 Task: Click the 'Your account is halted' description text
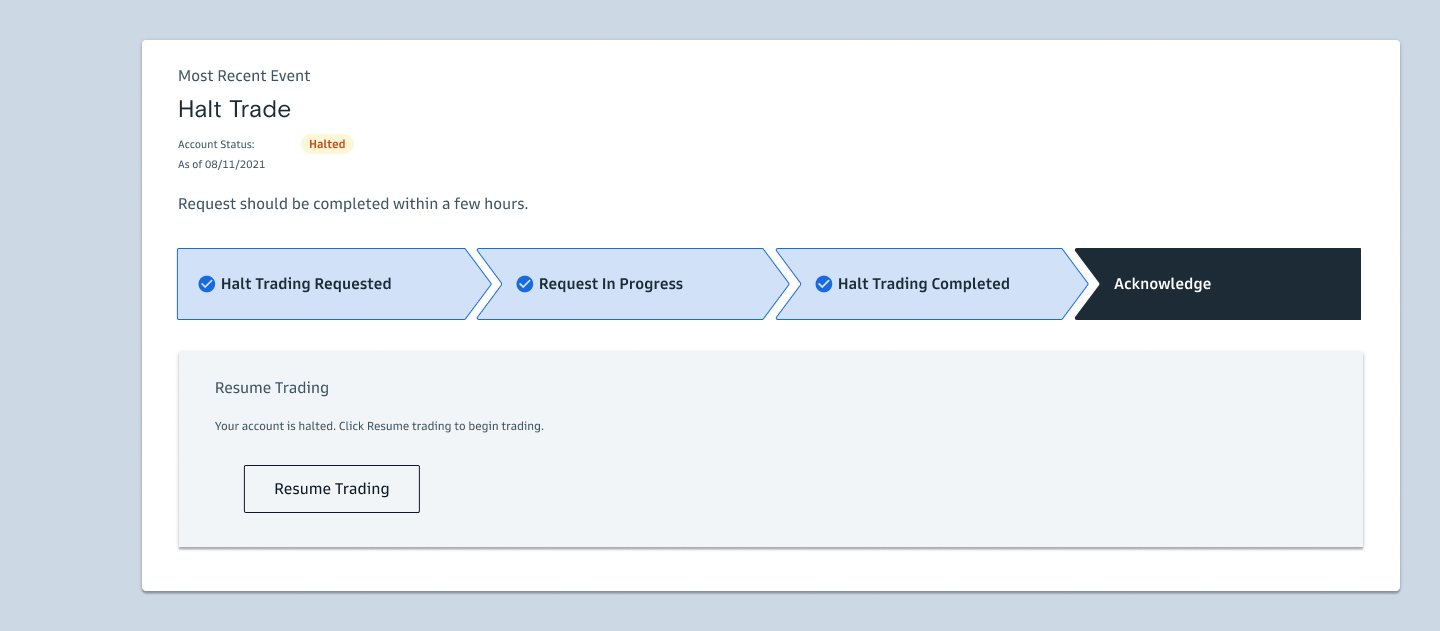point(379,426)
